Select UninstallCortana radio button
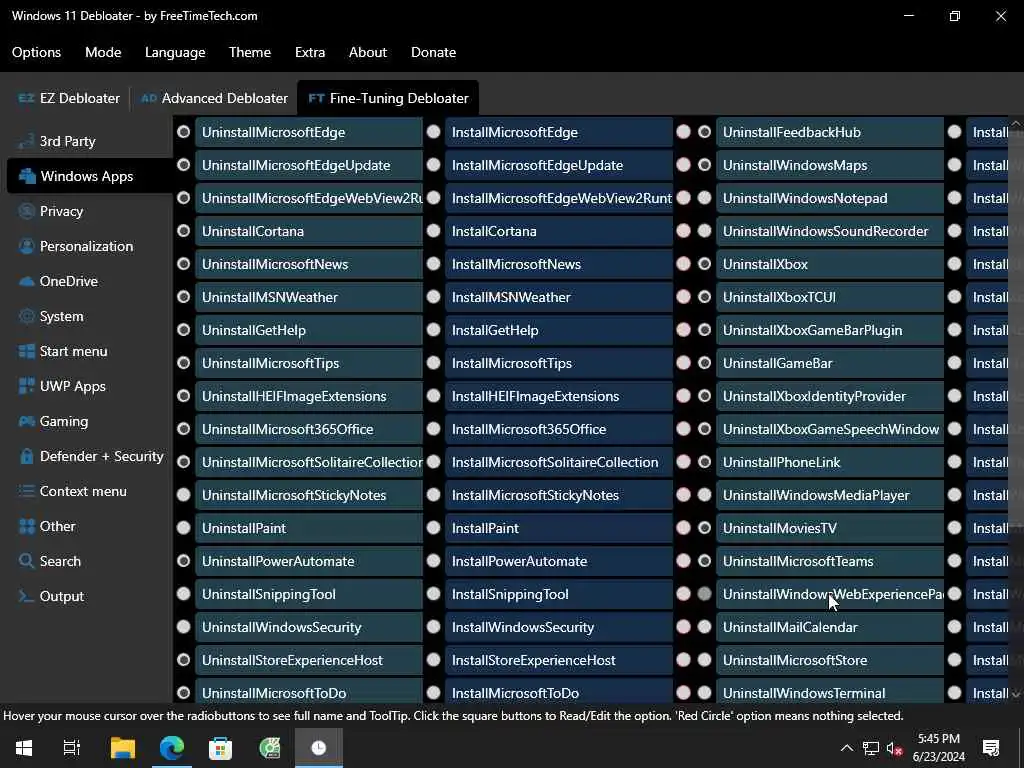 [184, 231]
